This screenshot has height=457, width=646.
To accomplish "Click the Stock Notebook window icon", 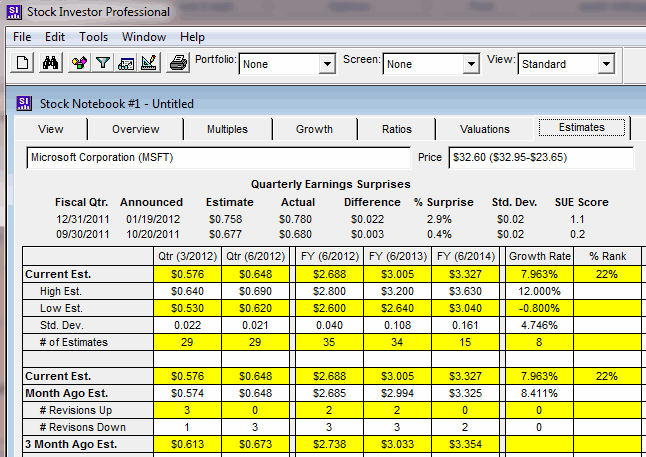I will [25, 103].
